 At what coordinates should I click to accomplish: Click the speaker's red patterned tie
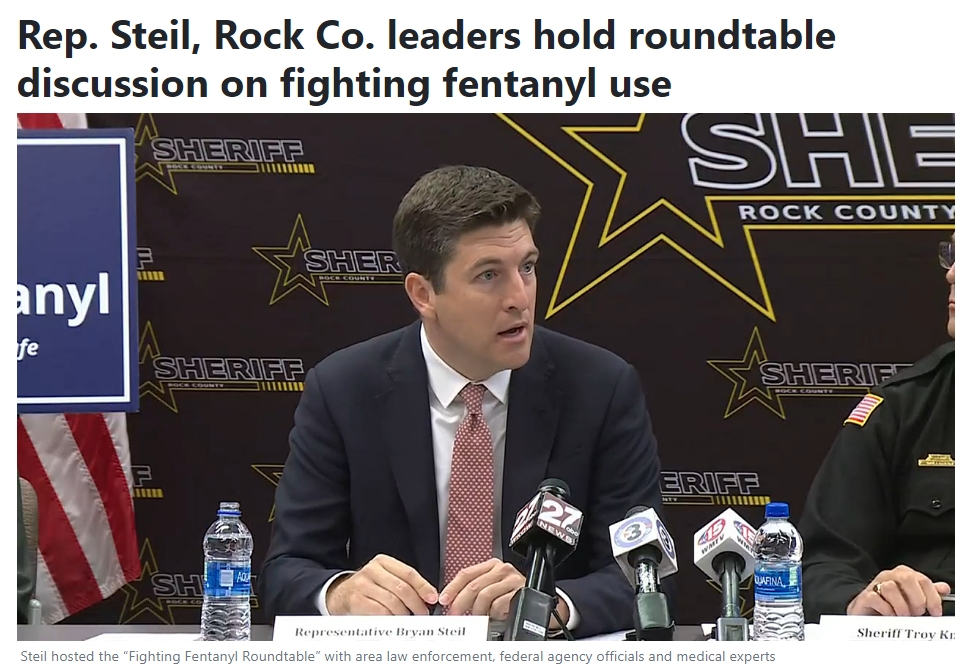(472, 482)
